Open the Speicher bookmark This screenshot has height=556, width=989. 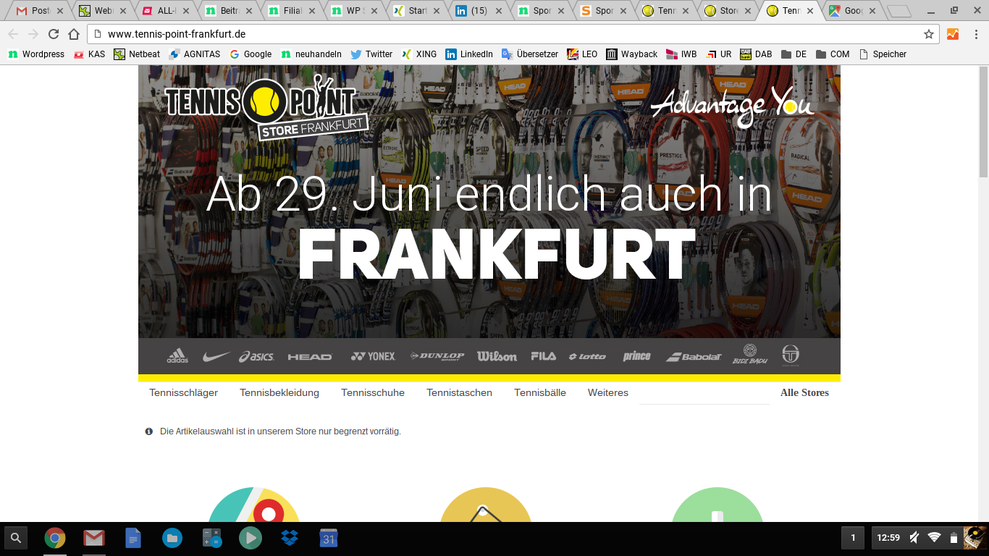882,54
